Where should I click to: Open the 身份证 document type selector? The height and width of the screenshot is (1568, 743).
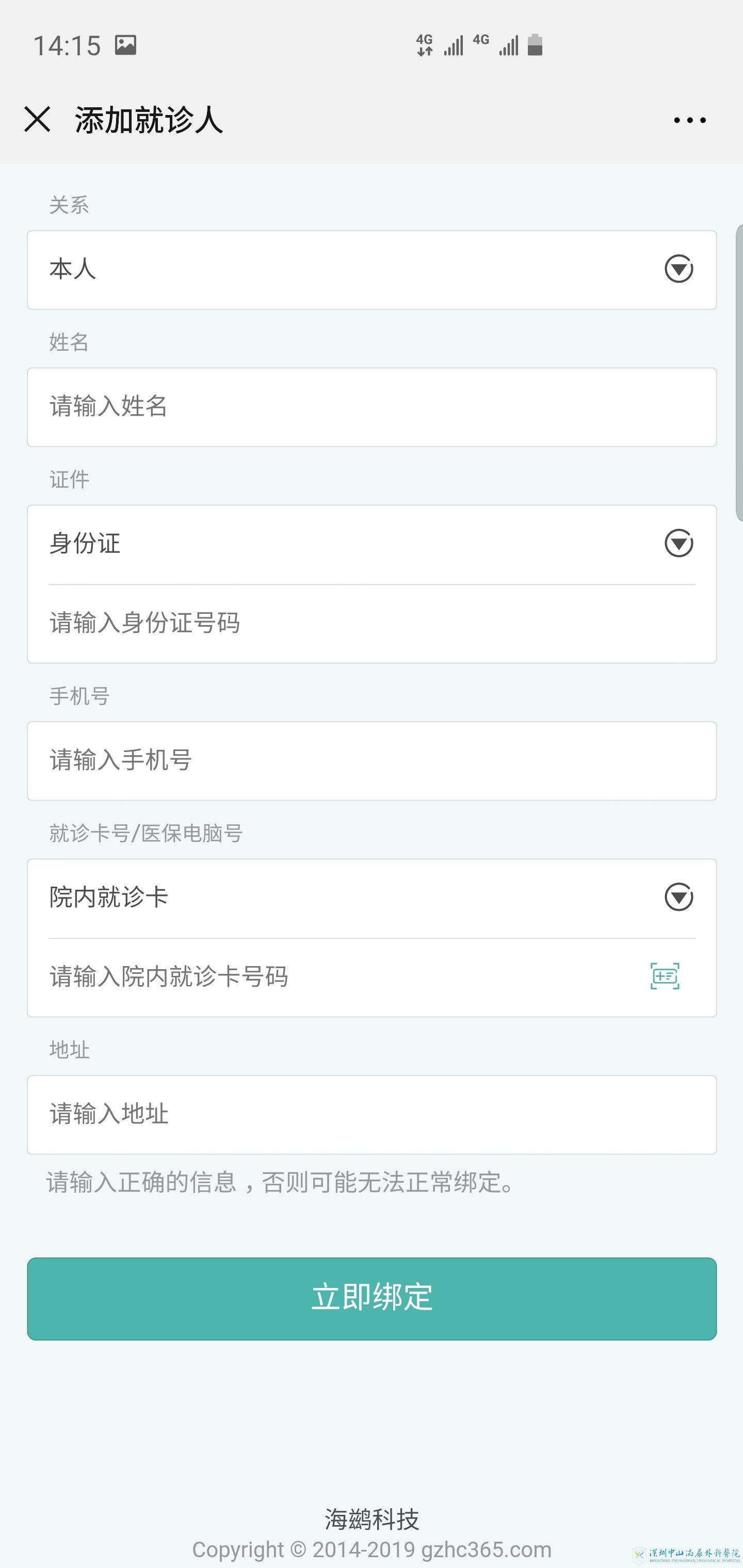click(x=341, y=544)
